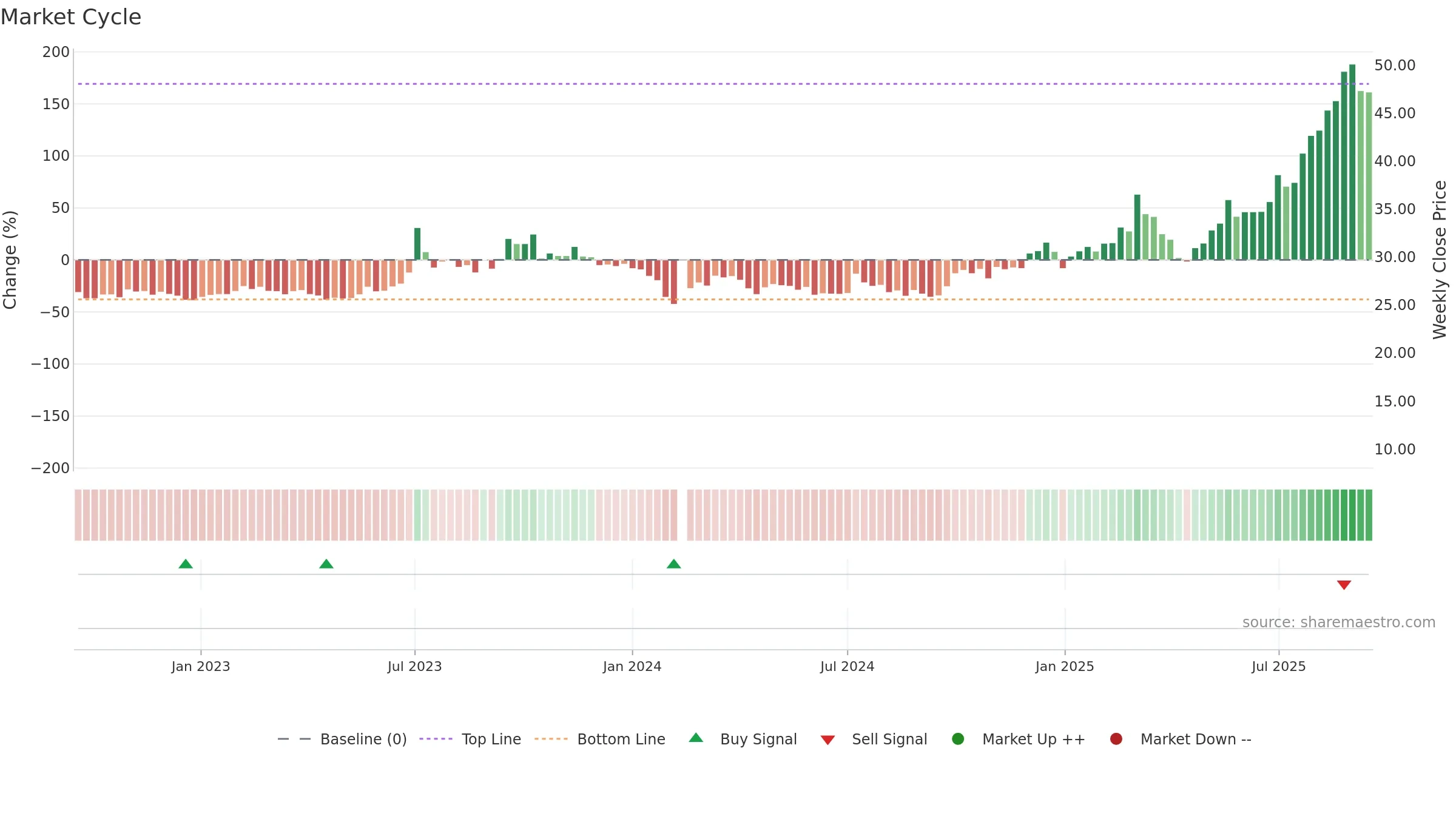Click the orange dotted Bottom Line legend swatch
This screenshot has height=819, width=1456.
(x=551, y=739)
